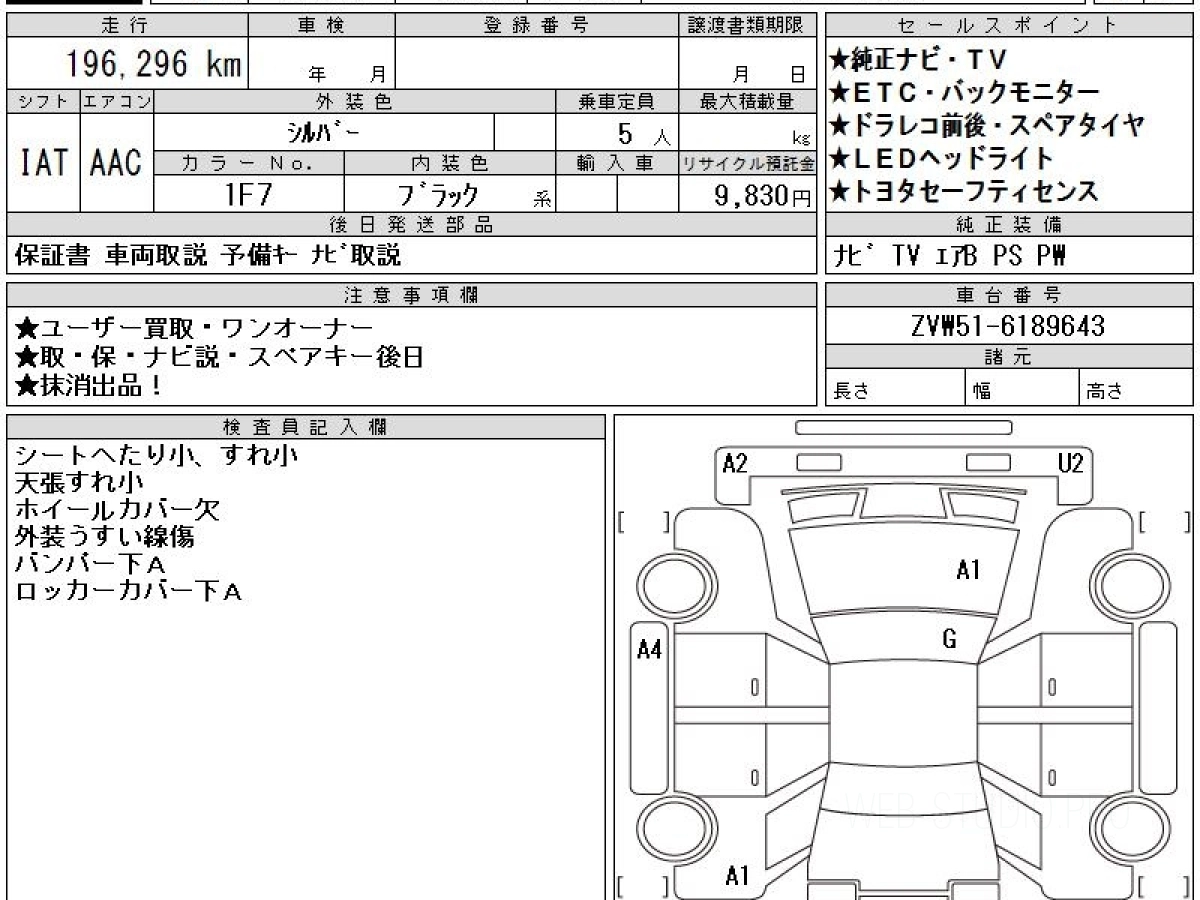The width and height of the screenshot is (1200, 900).
Task: Click the shift type IAT
Action: click(43, 163)
